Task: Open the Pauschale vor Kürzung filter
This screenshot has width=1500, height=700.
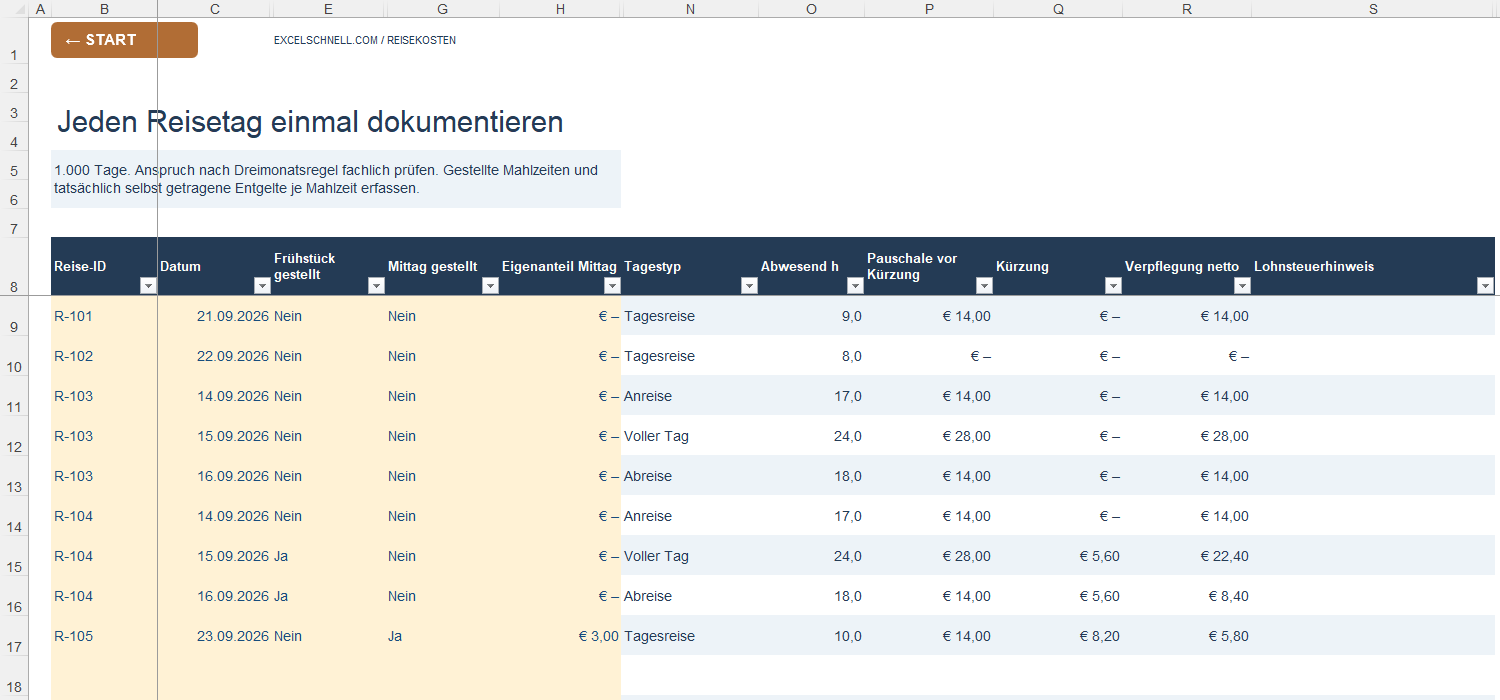Action: (x=984, y=286)
